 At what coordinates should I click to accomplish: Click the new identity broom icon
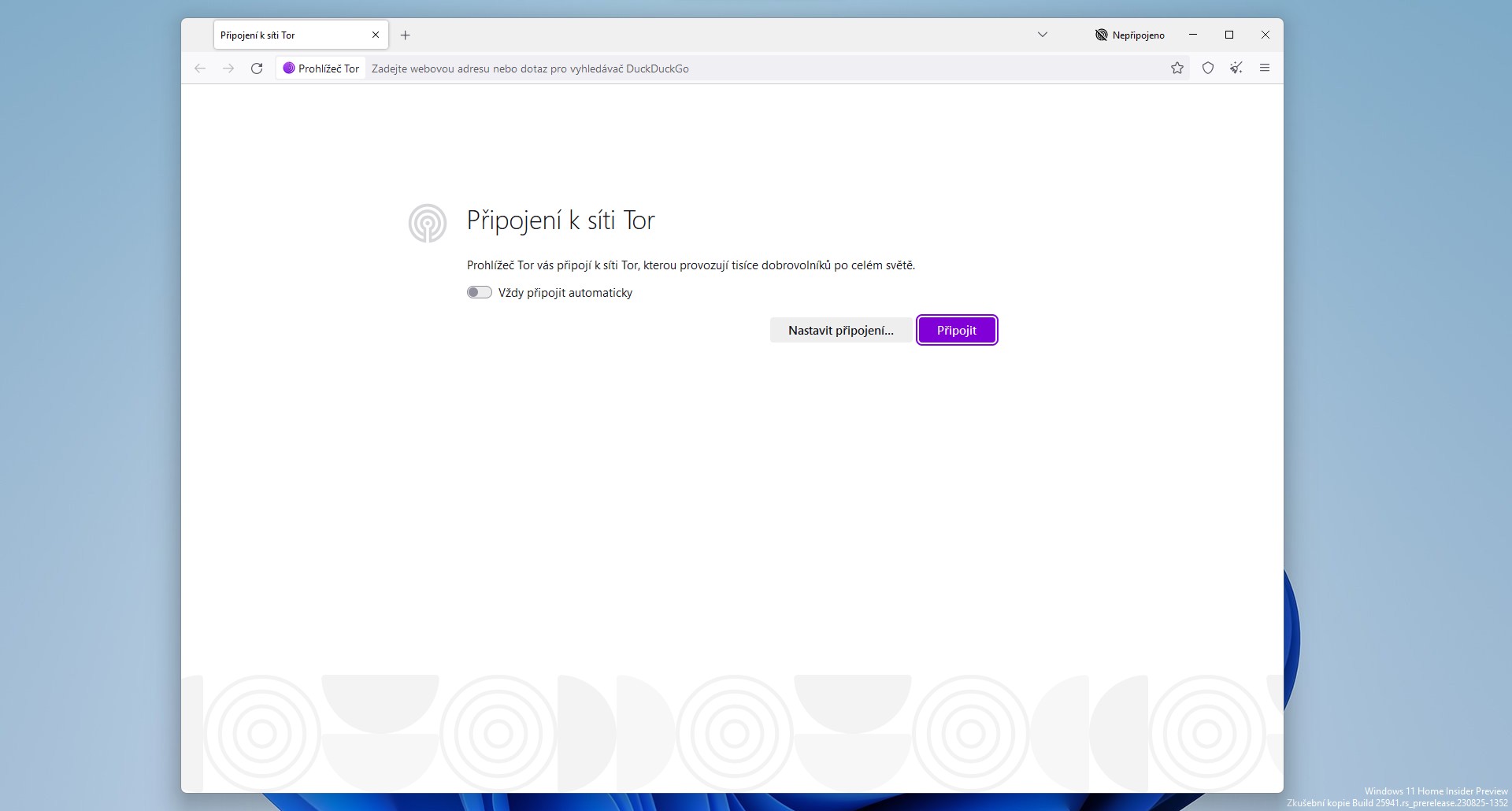point(1236,69)
